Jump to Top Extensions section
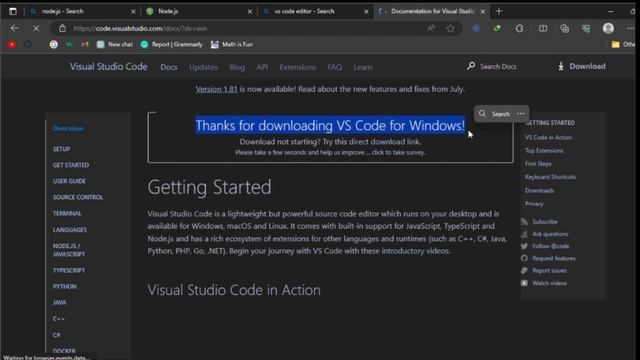 click(x=544, y=151)
